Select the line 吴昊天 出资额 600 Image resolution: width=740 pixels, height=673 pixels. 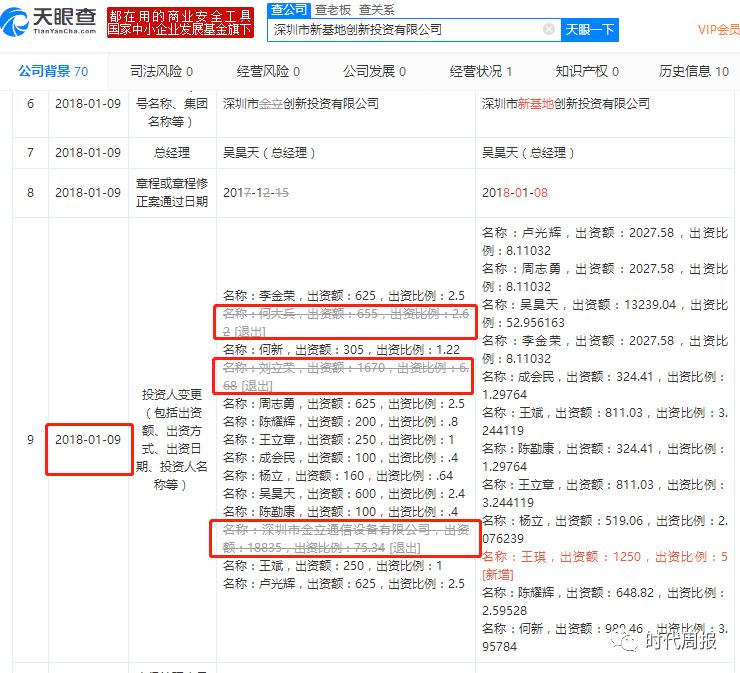tap(344, 494)
